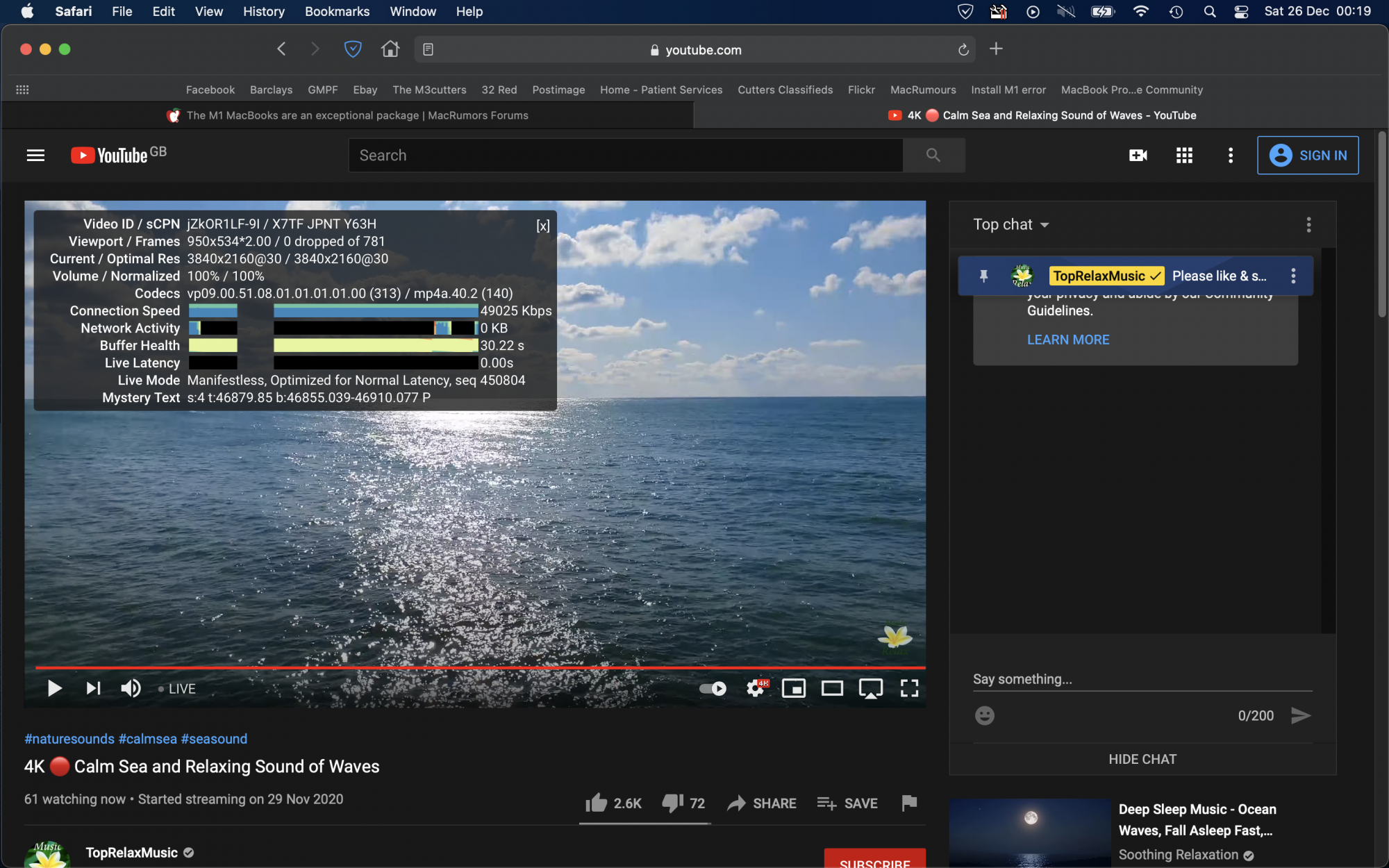Click the thumbs up like icon

[596, 803]
